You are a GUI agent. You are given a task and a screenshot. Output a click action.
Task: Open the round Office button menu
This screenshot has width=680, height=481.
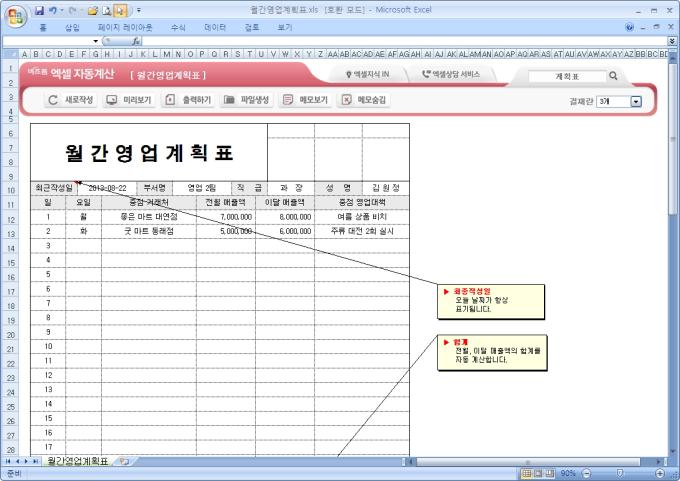(x=16, y=16)
